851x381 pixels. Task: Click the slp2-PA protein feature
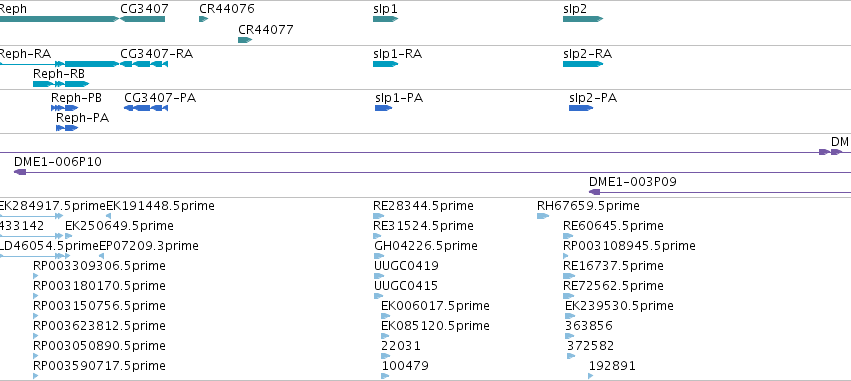581,108
